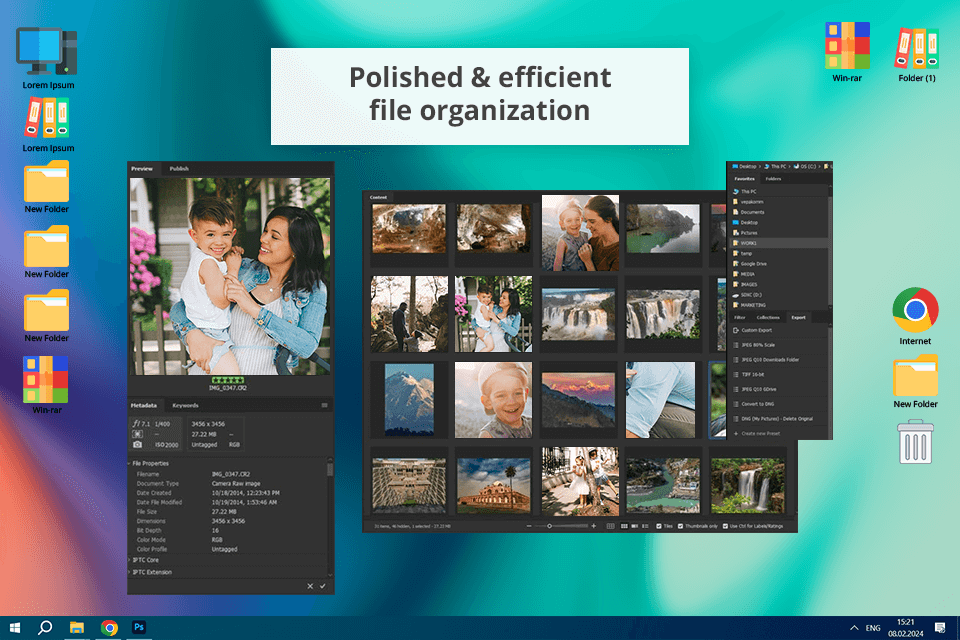Switch to the Keywords tab

point(185,406)
